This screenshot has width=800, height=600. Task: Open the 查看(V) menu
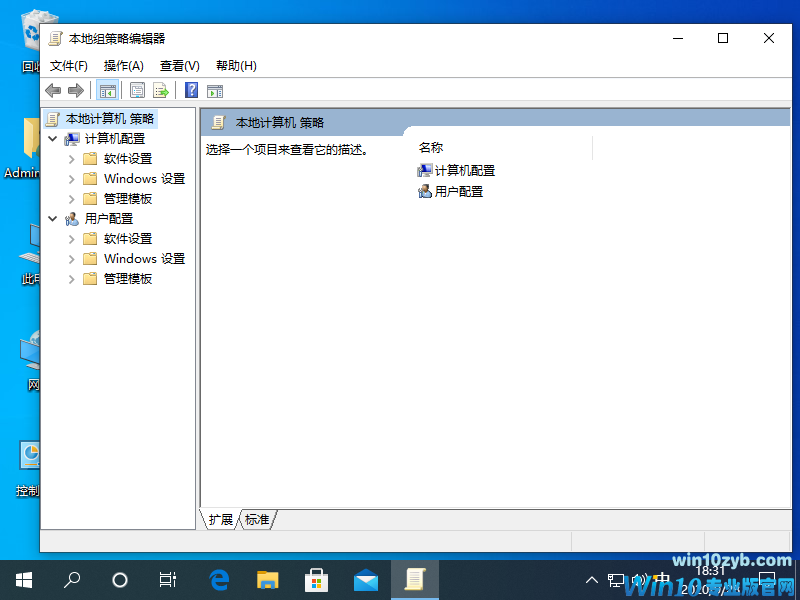(x=179, y=65)
